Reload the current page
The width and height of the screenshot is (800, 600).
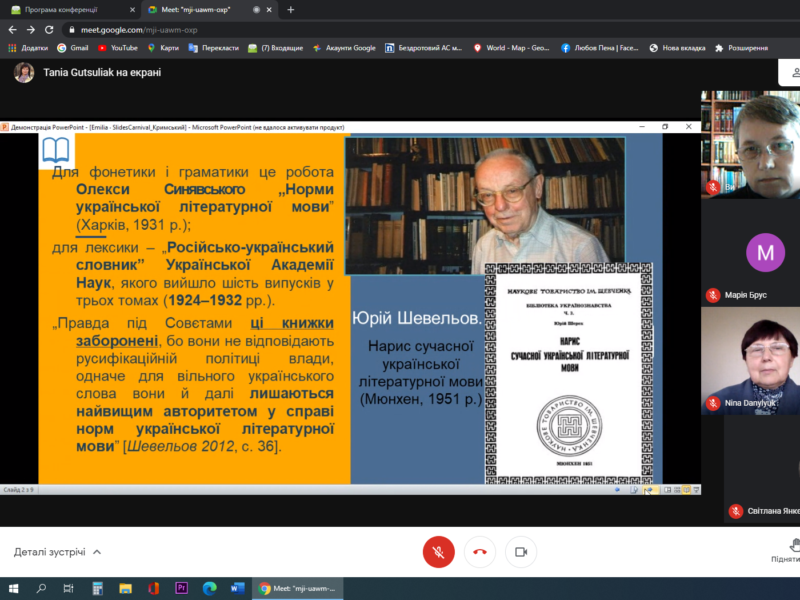pos(51,30)
